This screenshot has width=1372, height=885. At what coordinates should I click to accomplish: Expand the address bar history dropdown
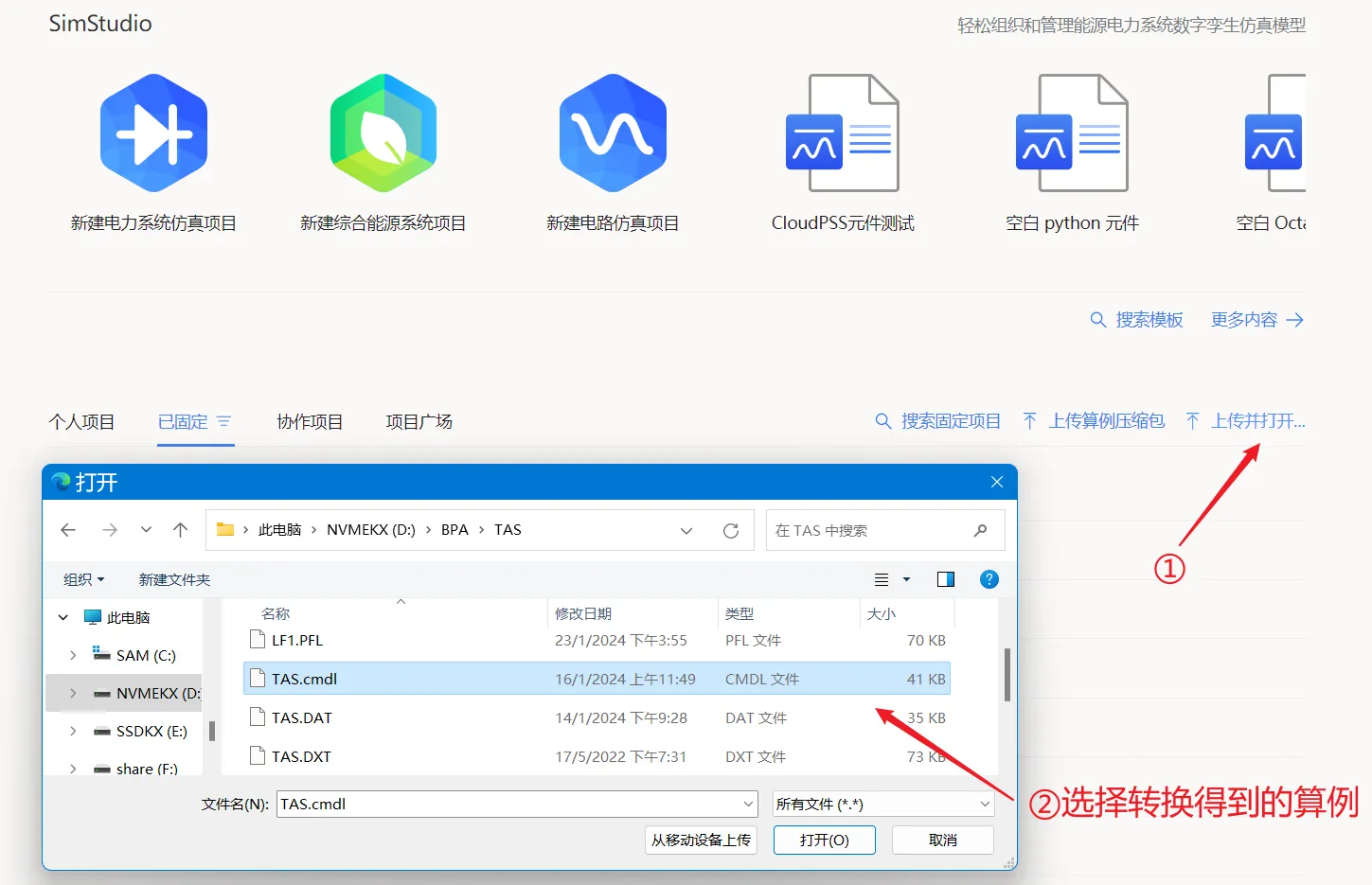(x=686, y=531)
